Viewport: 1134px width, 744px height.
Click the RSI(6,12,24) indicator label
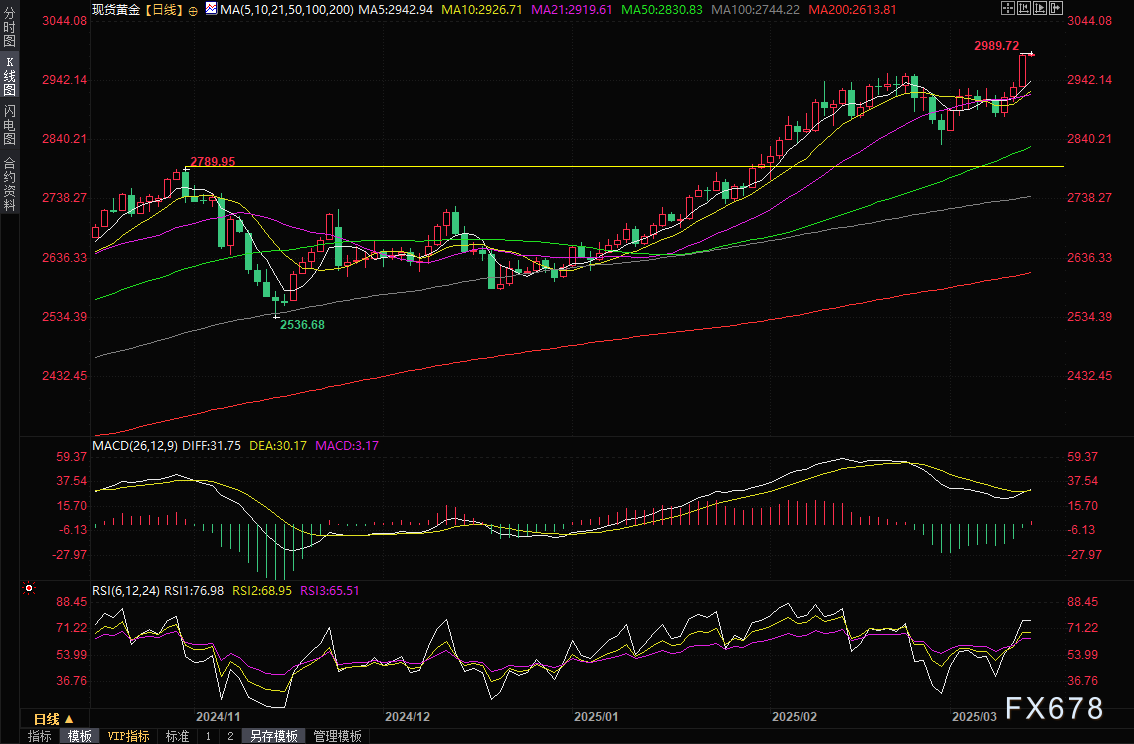coord(125,590)
